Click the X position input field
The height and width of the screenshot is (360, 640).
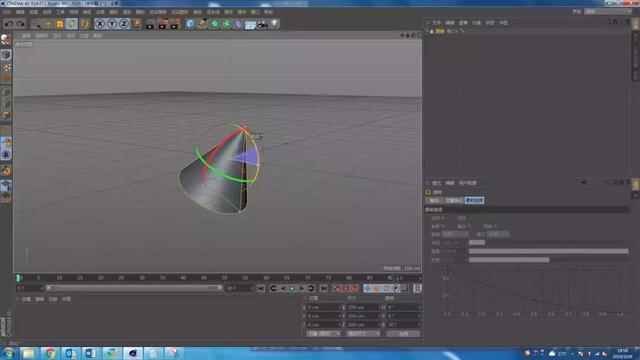[x=323, y=307]
